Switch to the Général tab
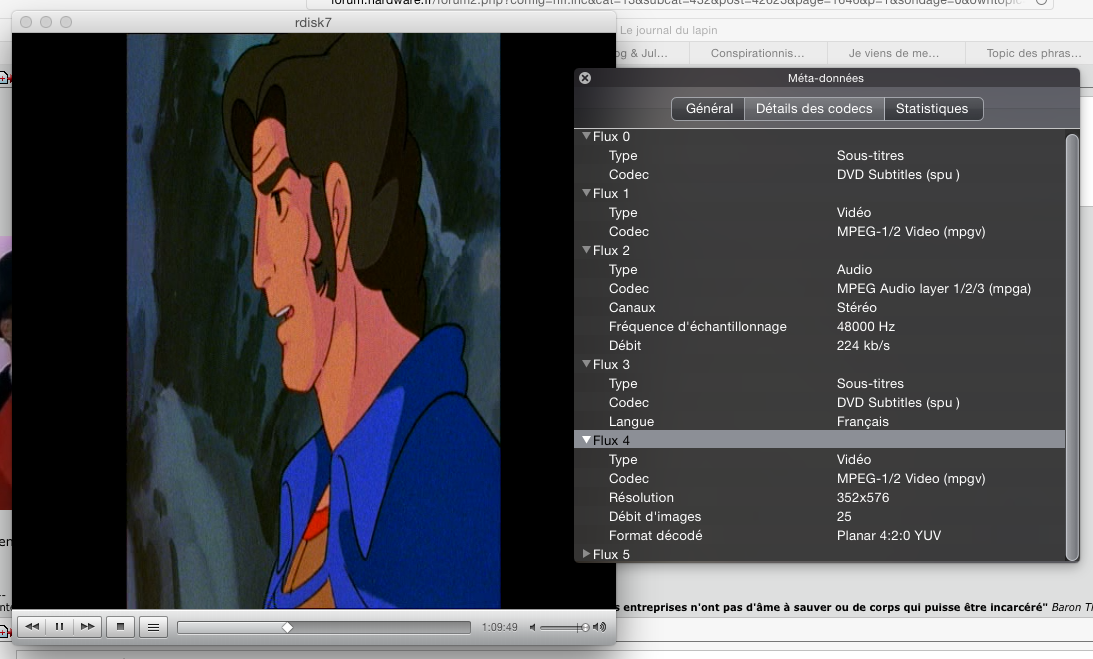 709,109
